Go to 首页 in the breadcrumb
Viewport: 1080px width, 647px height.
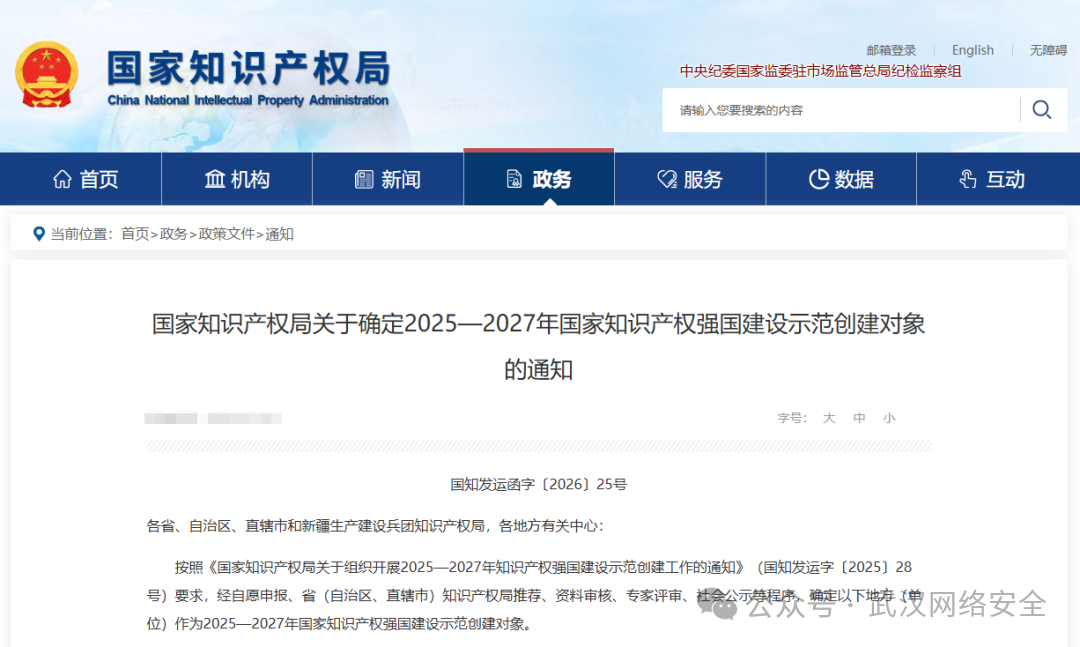135,234
